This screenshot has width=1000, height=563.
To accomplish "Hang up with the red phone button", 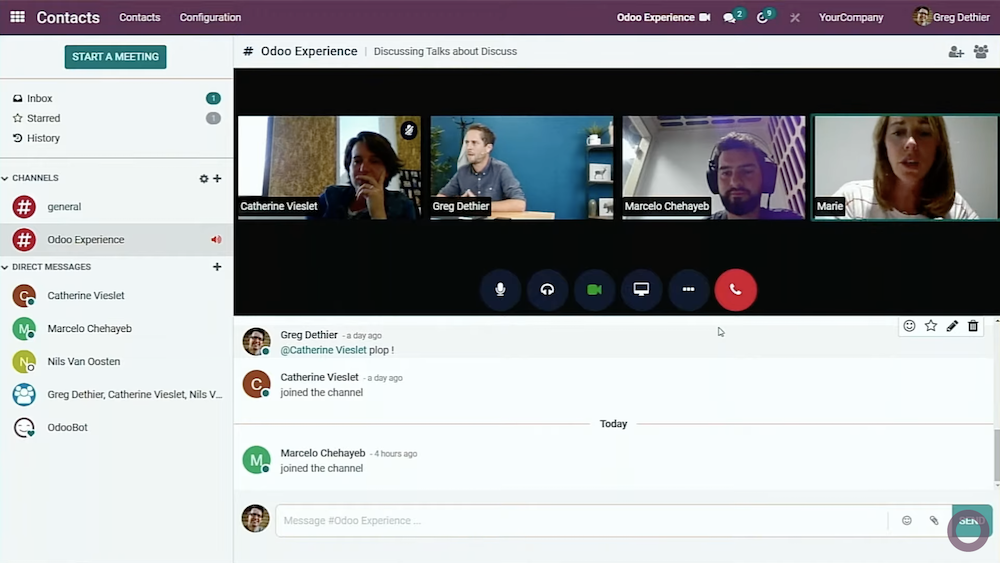I will coord(735,290).
